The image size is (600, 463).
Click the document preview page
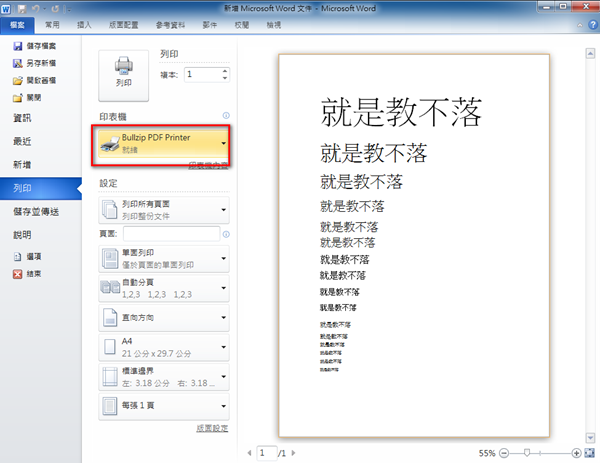point(414,245)
